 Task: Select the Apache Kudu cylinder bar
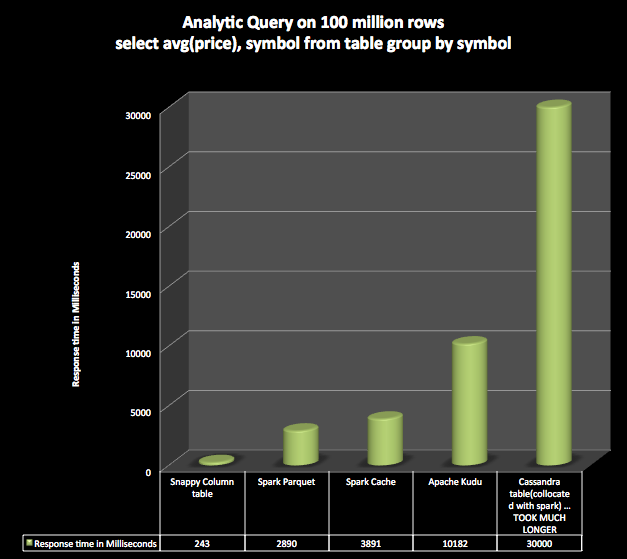[469, 401]
